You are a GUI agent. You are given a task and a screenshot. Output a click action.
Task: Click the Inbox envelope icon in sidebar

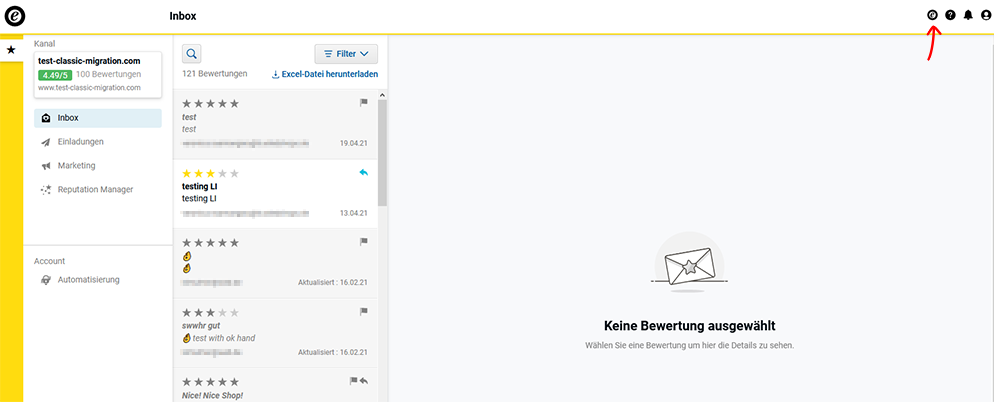tap(46, 119)
